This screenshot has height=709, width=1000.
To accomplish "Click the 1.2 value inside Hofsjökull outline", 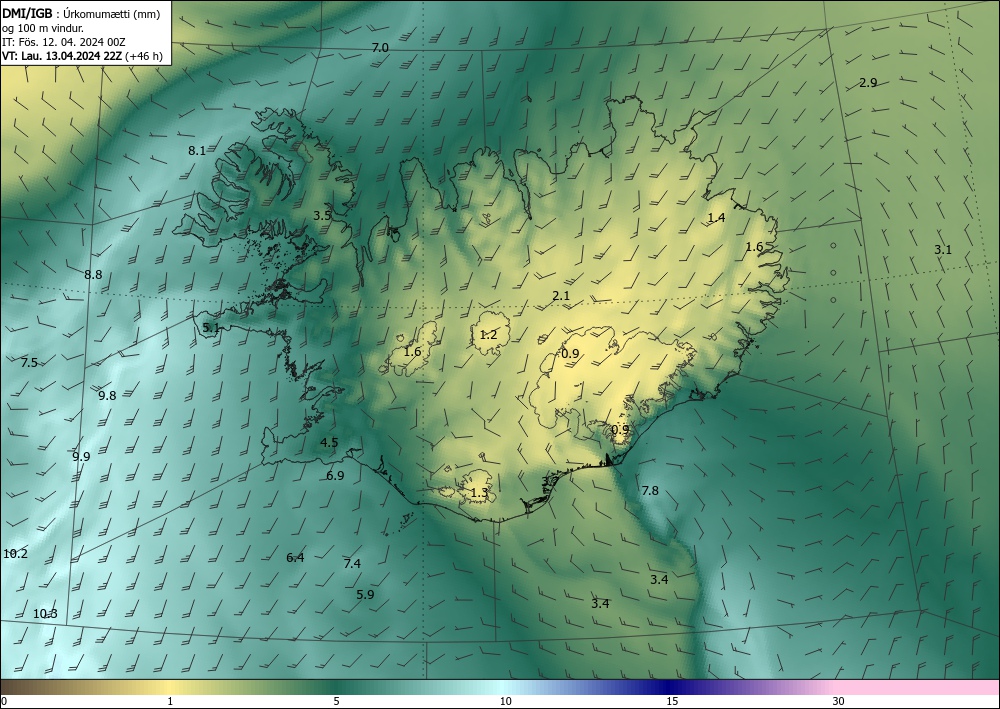I will (488, 334).
